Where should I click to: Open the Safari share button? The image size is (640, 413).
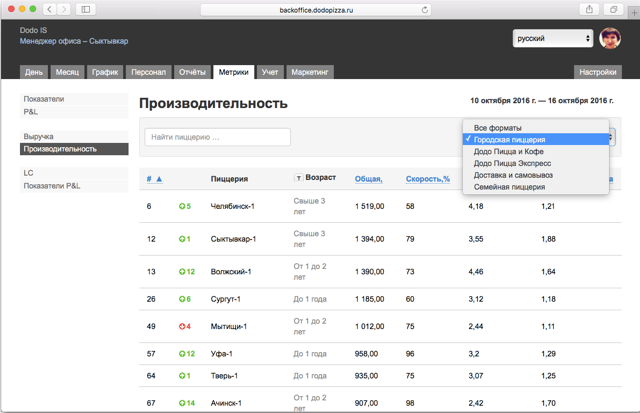pos(589,9)
